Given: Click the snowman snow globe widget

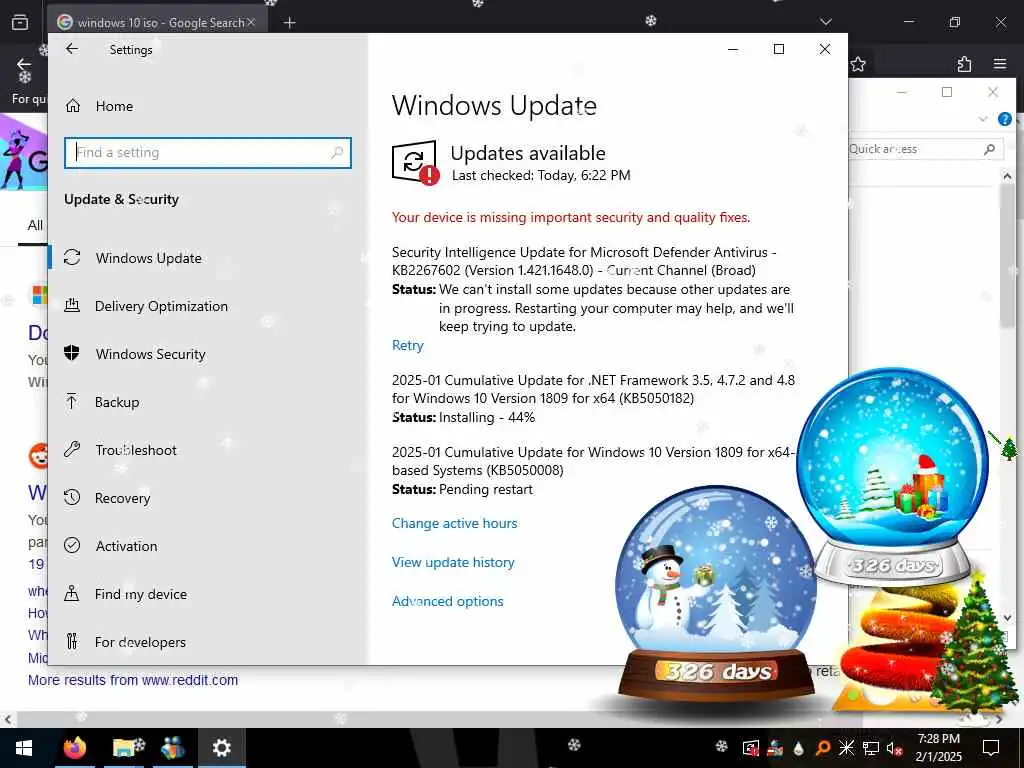Looking at the screenshot, I should (716, 594).
